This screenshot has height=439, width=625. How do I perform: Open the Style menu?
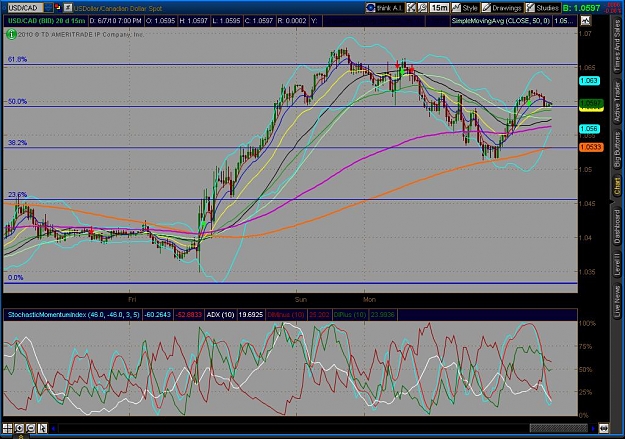click(x=465, y=8)
